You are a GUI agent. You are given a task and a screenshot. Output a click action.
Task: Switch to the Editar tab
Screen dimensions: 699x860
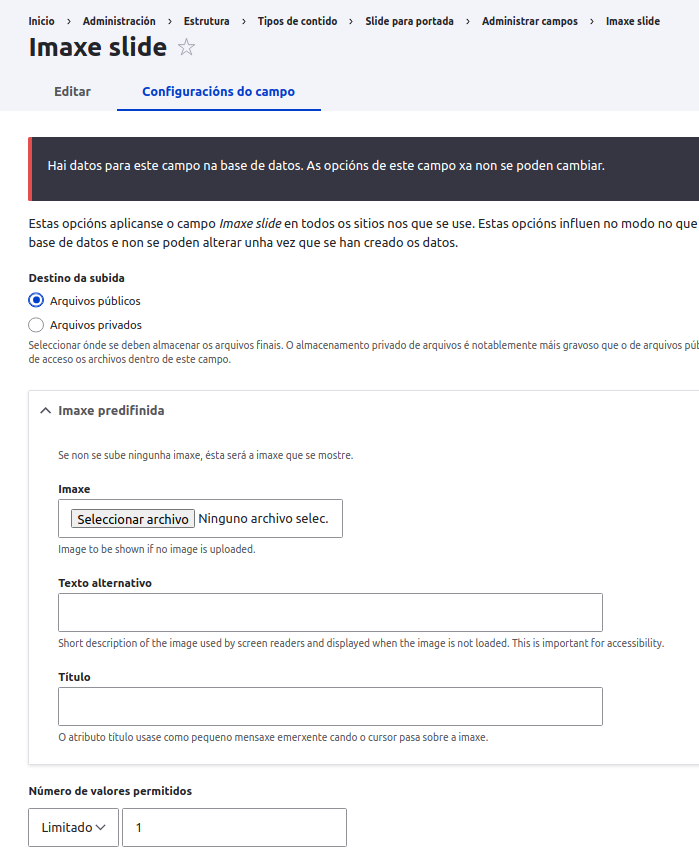(72, 92)
